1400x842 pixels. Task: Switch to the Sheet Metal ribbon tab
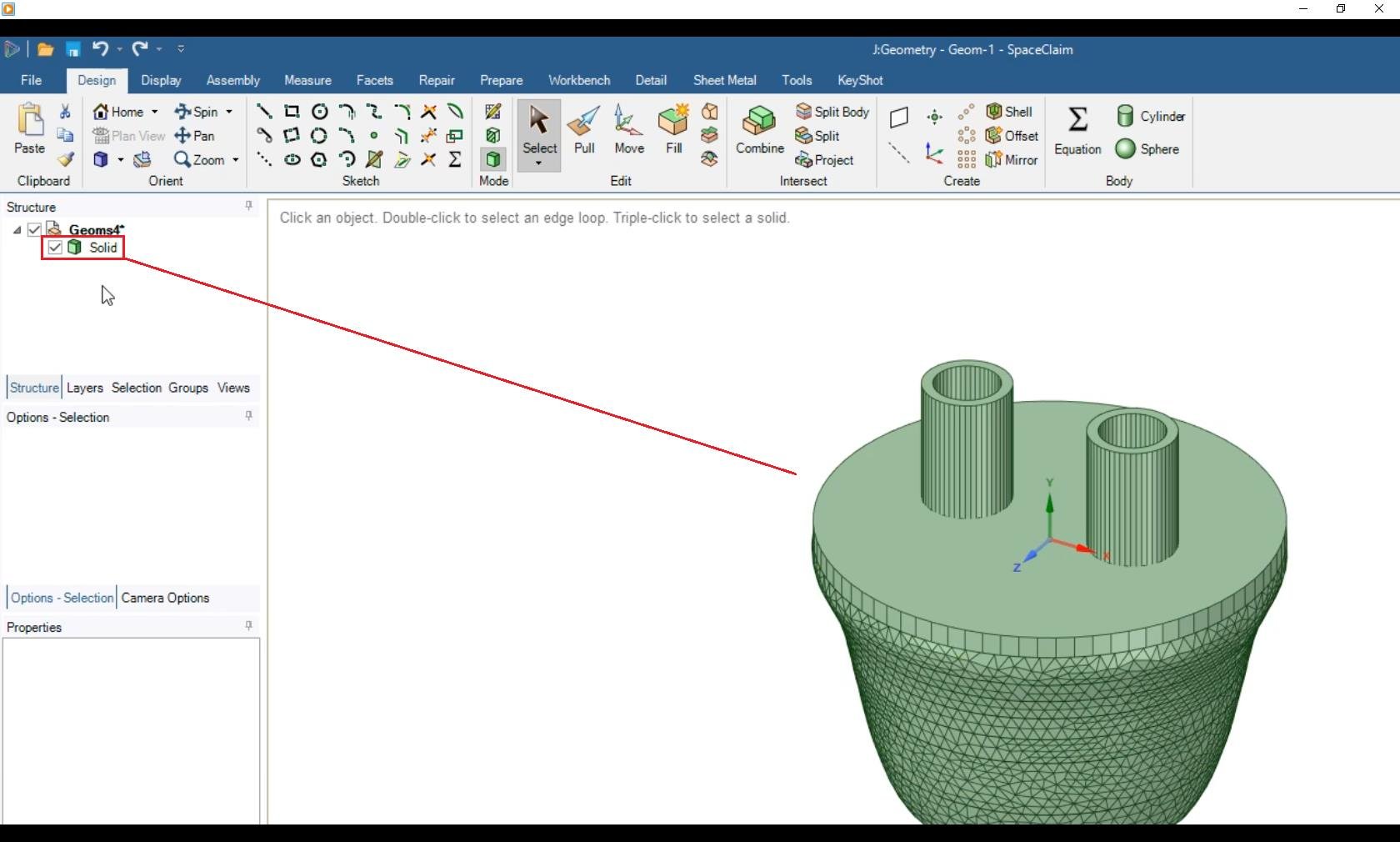point(723,80)
